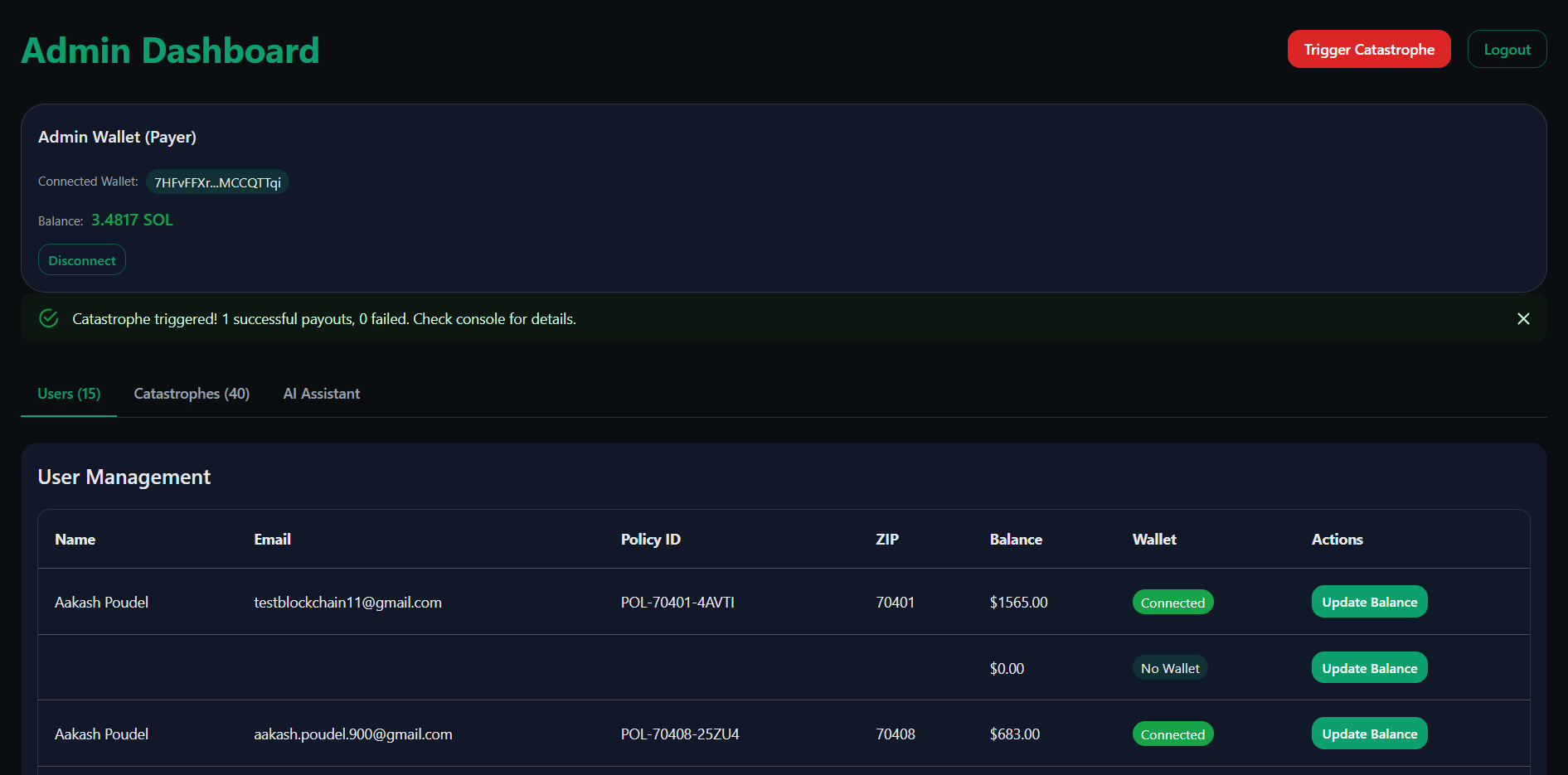Viewport: 1568px width, 775px height.
Task: Update balance for testblockchain11@gmail.com
Action: tap(1369, 602)
